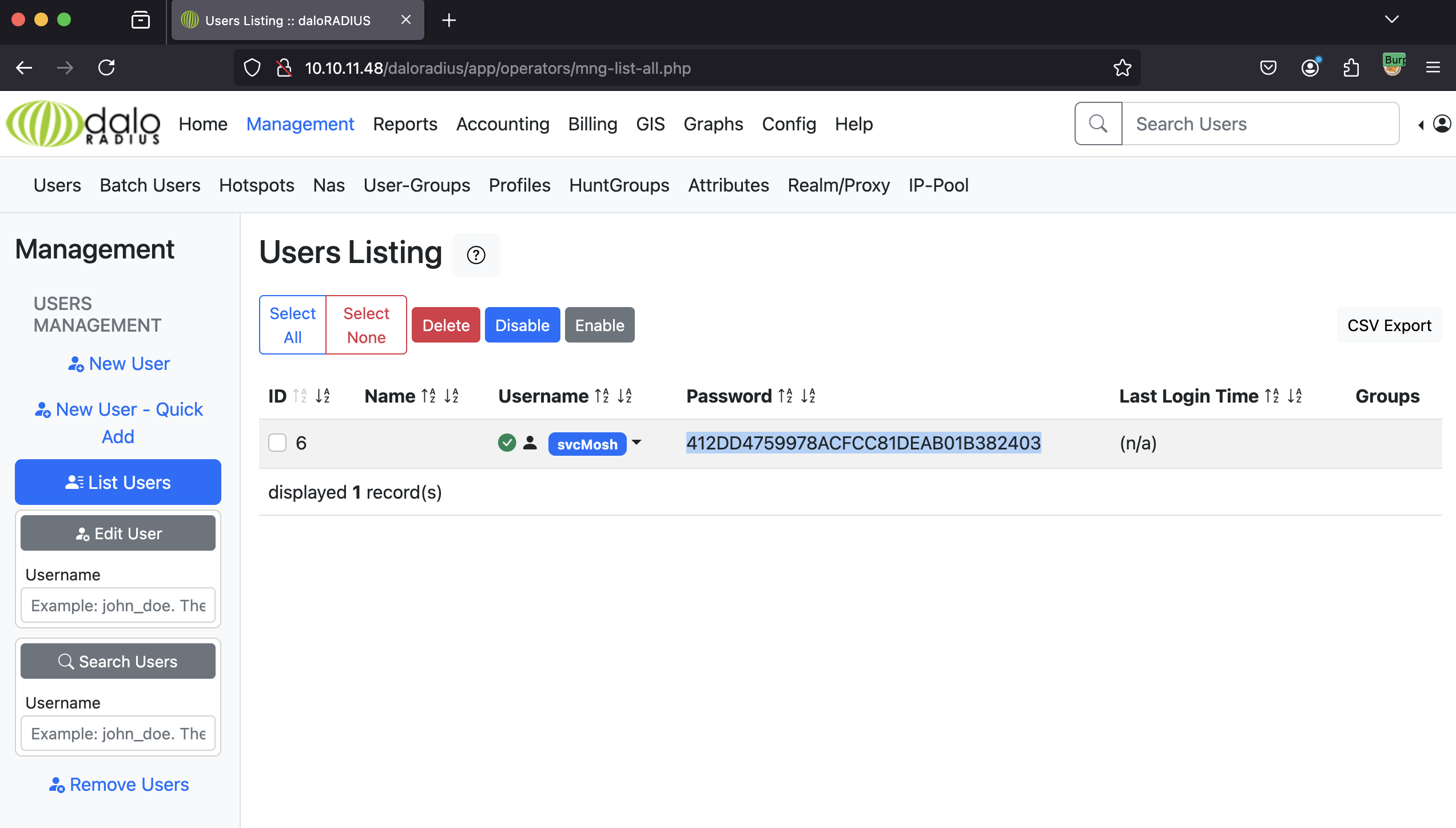Click the small arrow beside the profile icon
Viewport: 1456px width, 828px height.
[1422, 125]
